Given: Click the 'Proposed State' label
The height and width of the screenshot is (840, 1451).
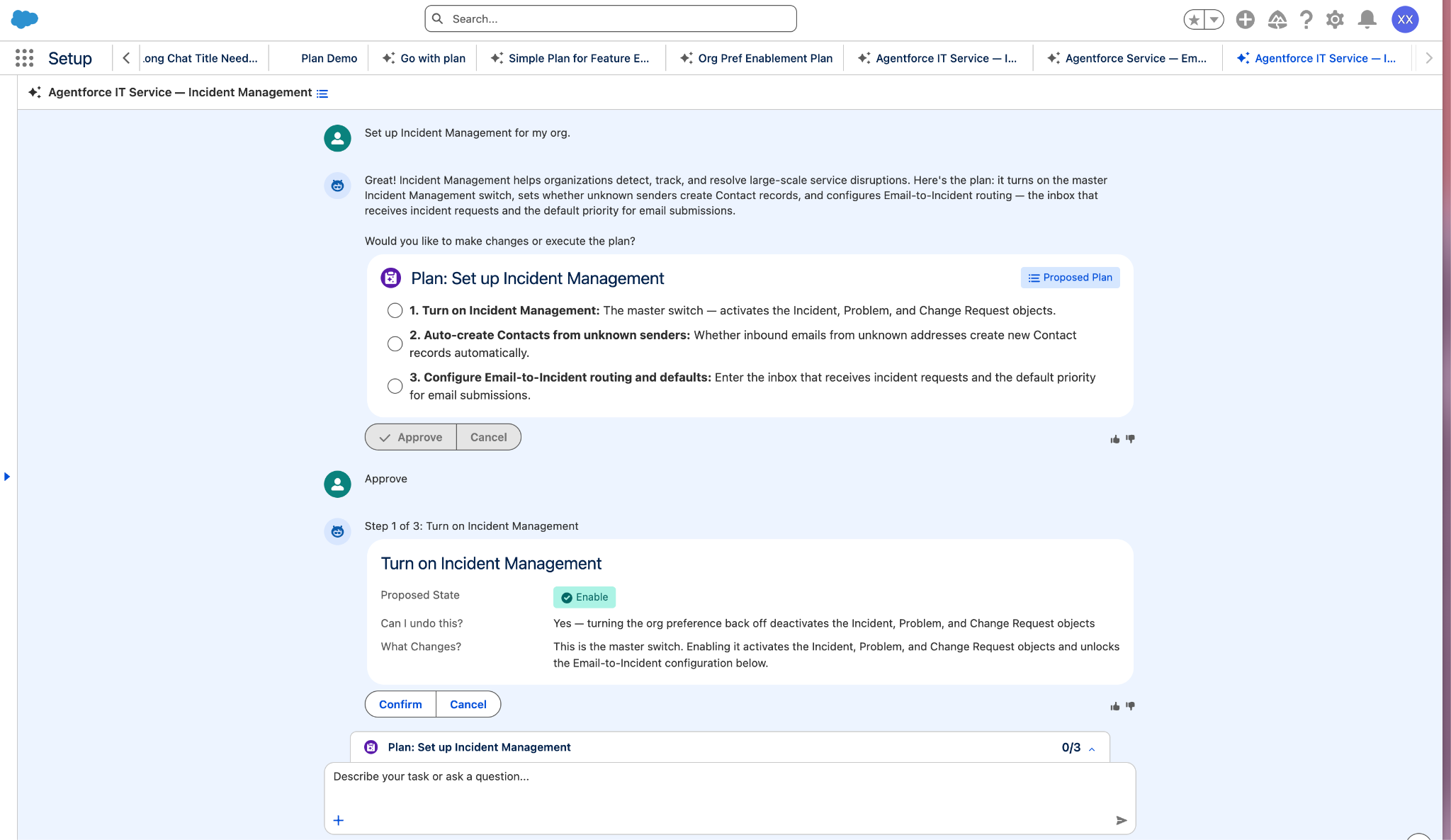Looking at the screenshot, I should (420, 595).
